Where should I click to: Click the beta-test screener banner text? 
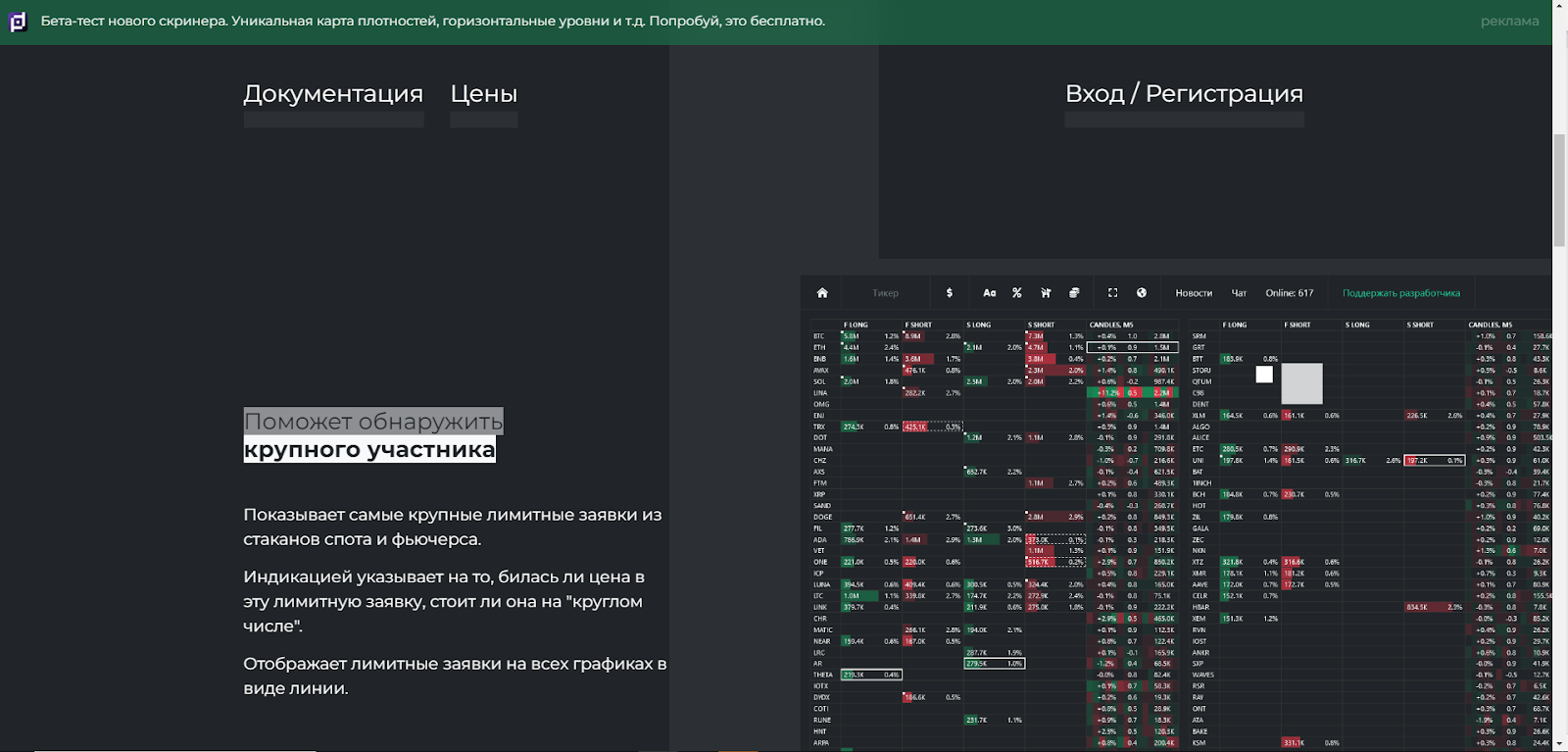coord(432,22)
